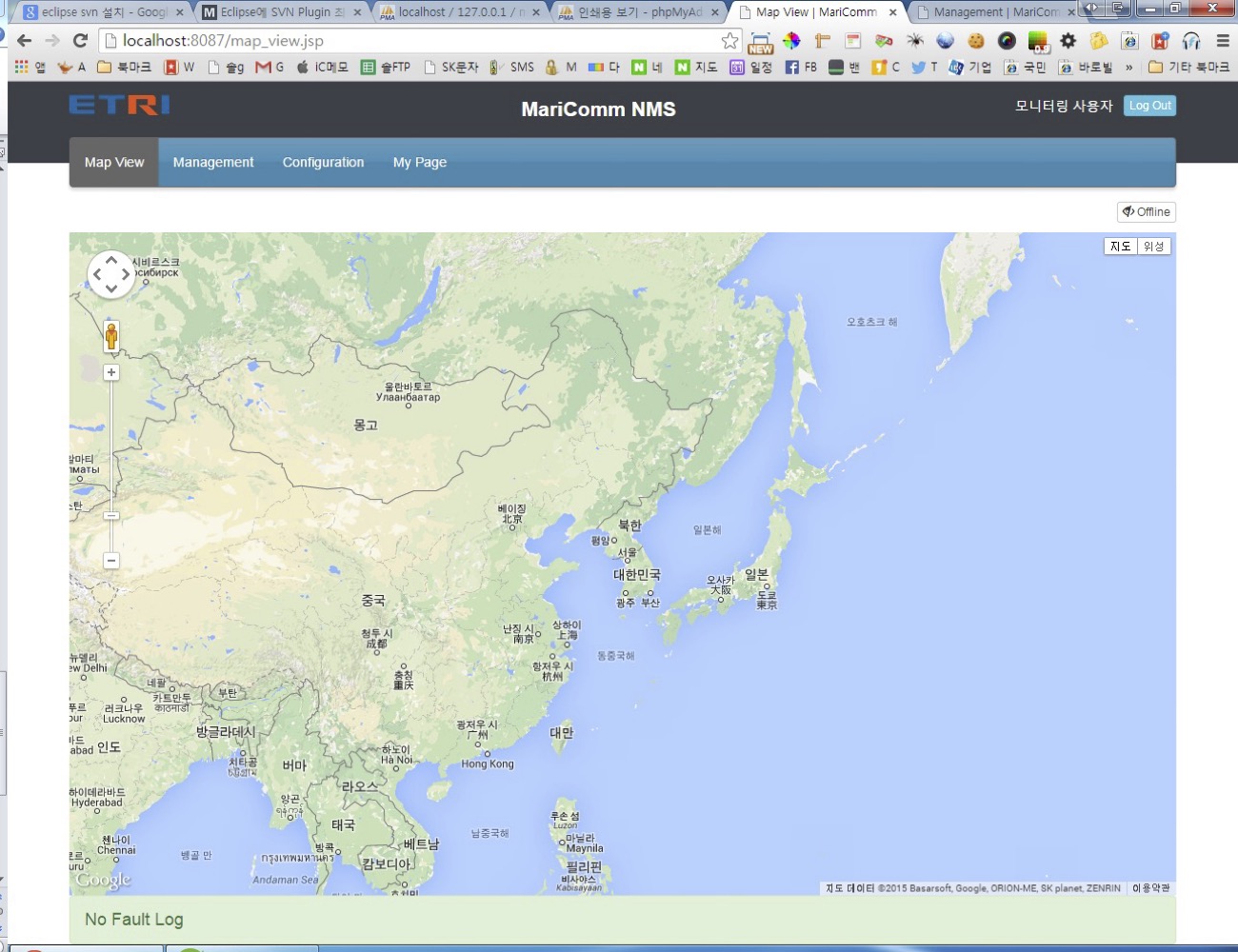Open the browser bookmark star icon

(729, 41)
